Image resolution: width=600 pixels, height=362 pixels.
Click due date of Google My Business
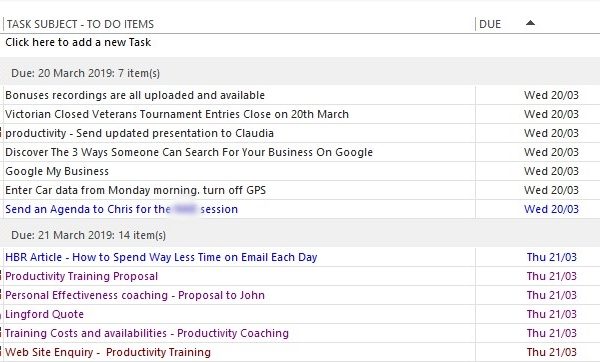click(551, 171)
